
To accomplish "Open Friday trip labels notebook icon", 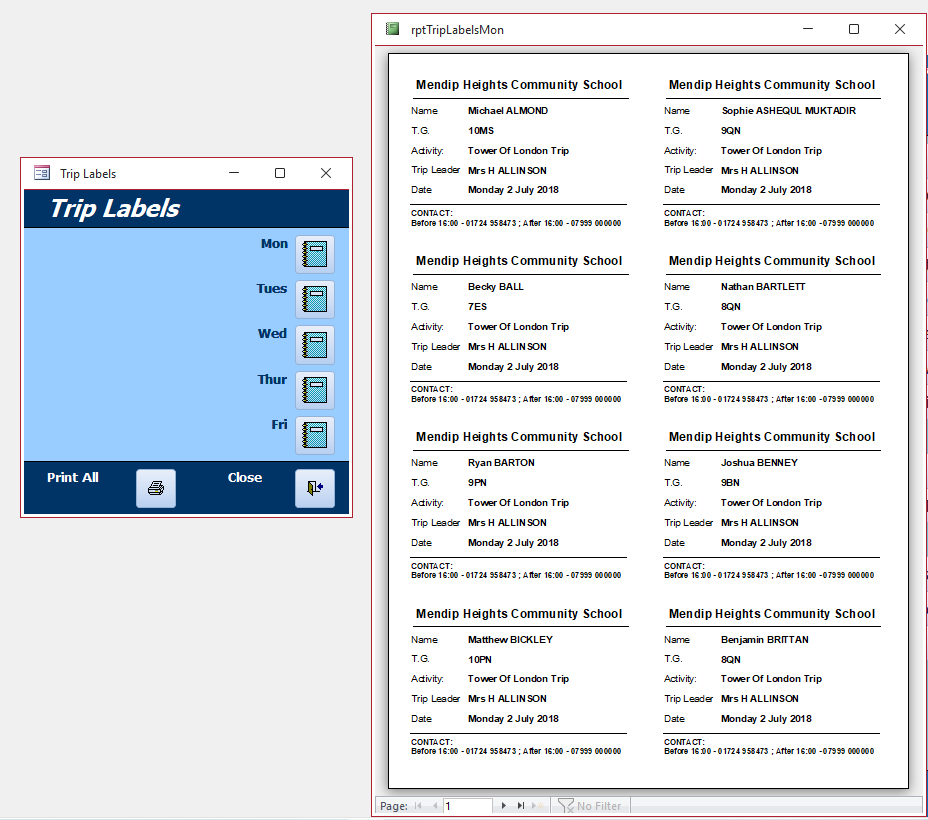I will coord(314,435).
